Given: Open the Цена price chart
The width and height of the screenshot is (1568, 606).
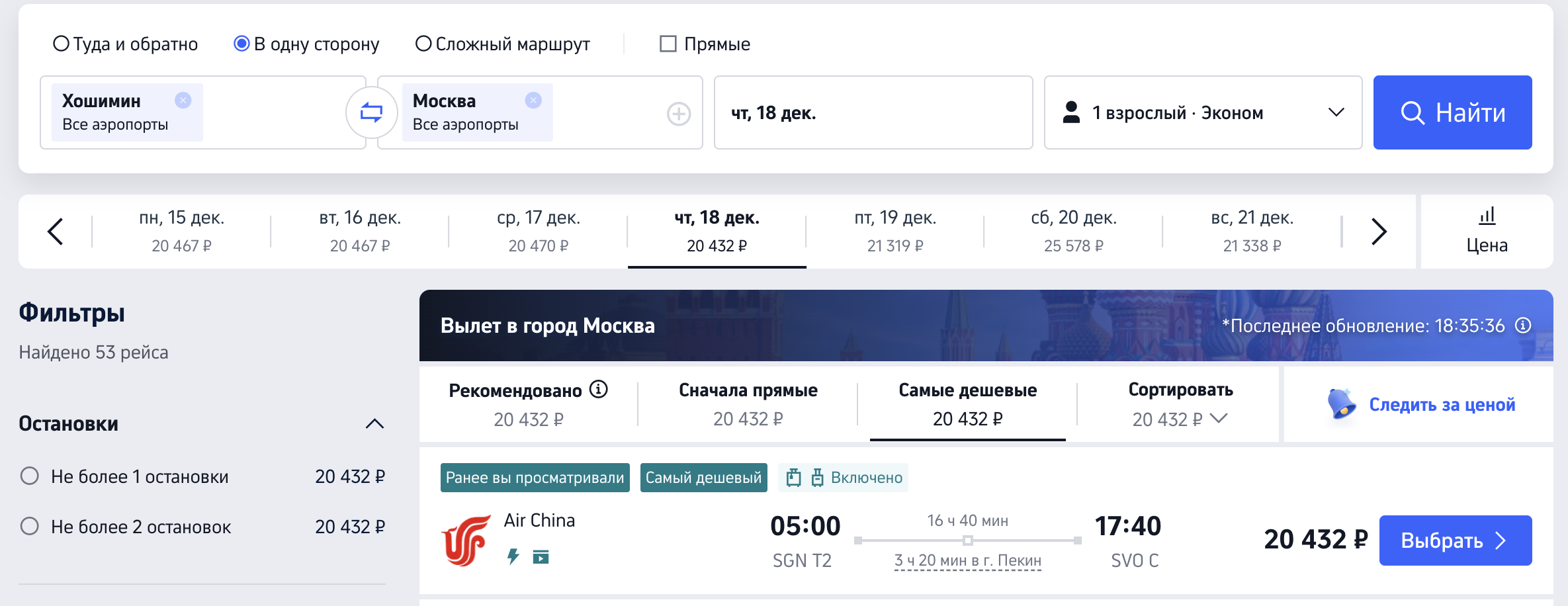Looking at the screenshot, I should coord(1487,232).
